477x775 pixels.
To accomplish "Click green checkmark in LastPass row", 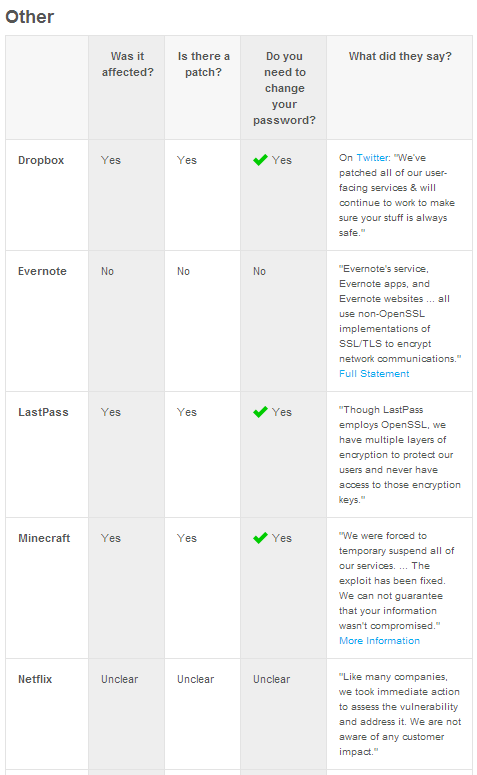I will (x=260, y=412).
